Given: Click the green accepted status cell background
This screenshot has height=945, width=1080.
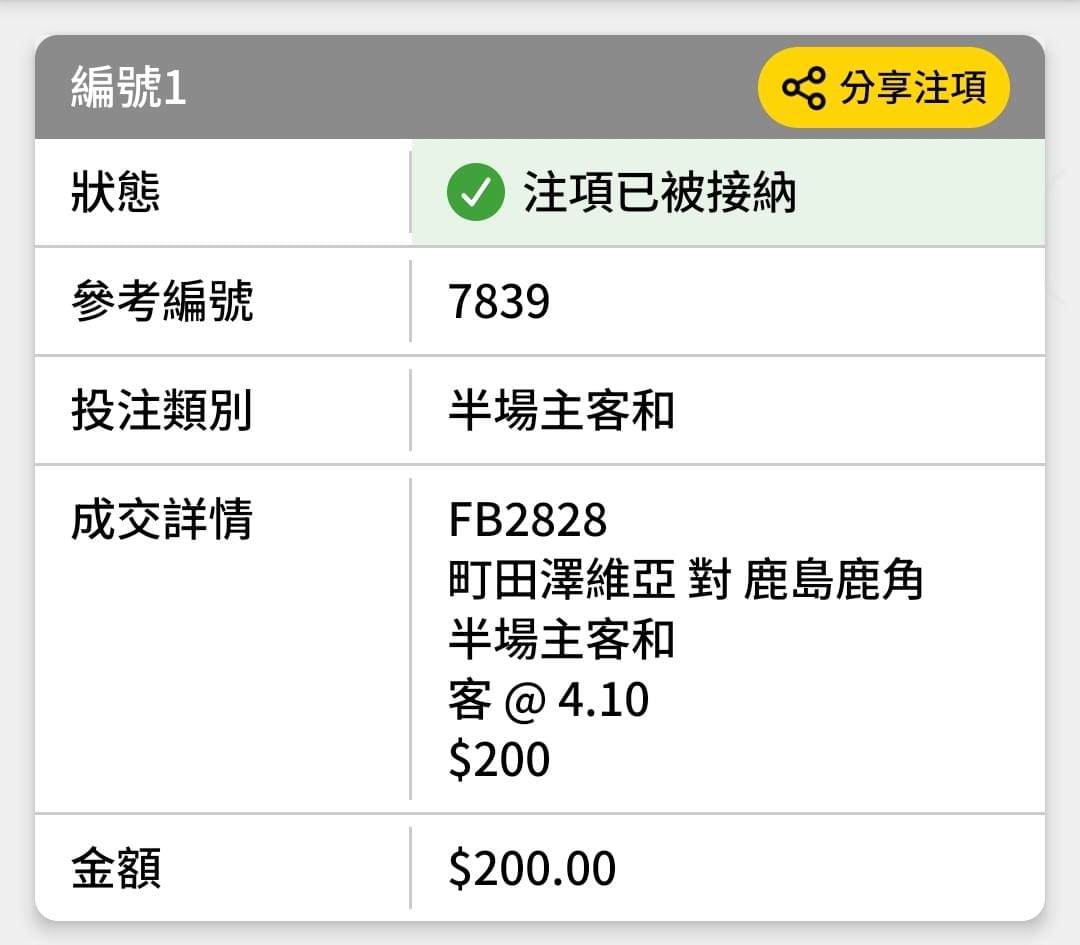Looking at the screenshot, I should [728, 192].
